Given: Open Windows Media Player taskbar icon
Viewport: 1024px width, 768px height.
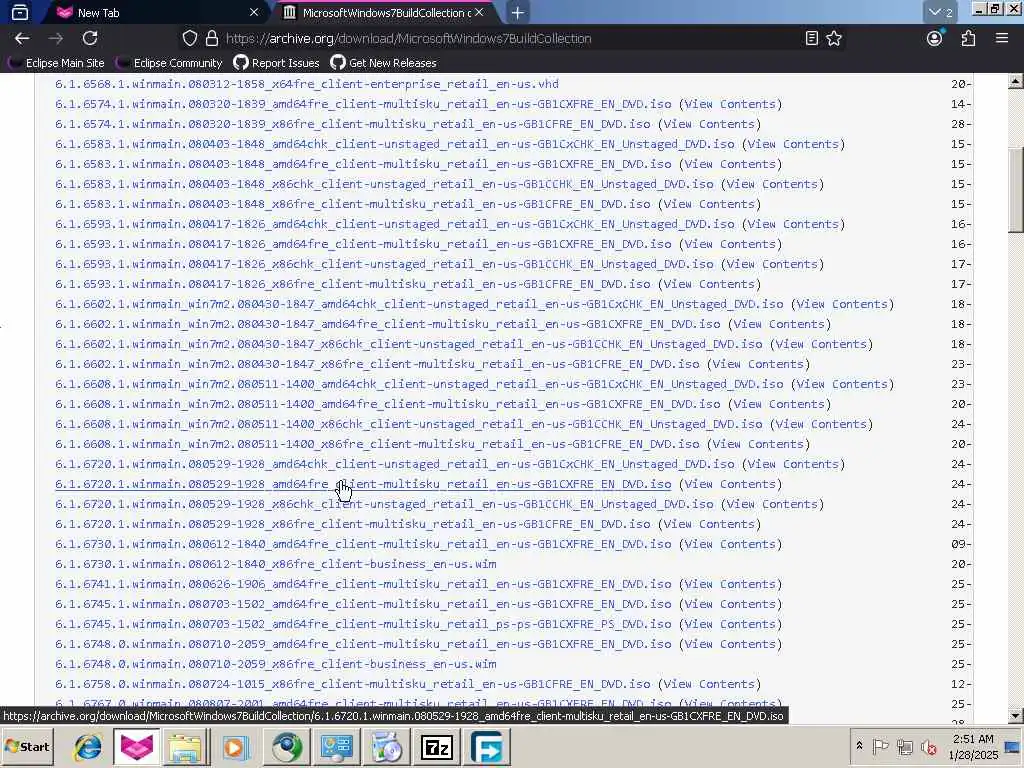Looking at the screenshot, I should coord(236,747).
